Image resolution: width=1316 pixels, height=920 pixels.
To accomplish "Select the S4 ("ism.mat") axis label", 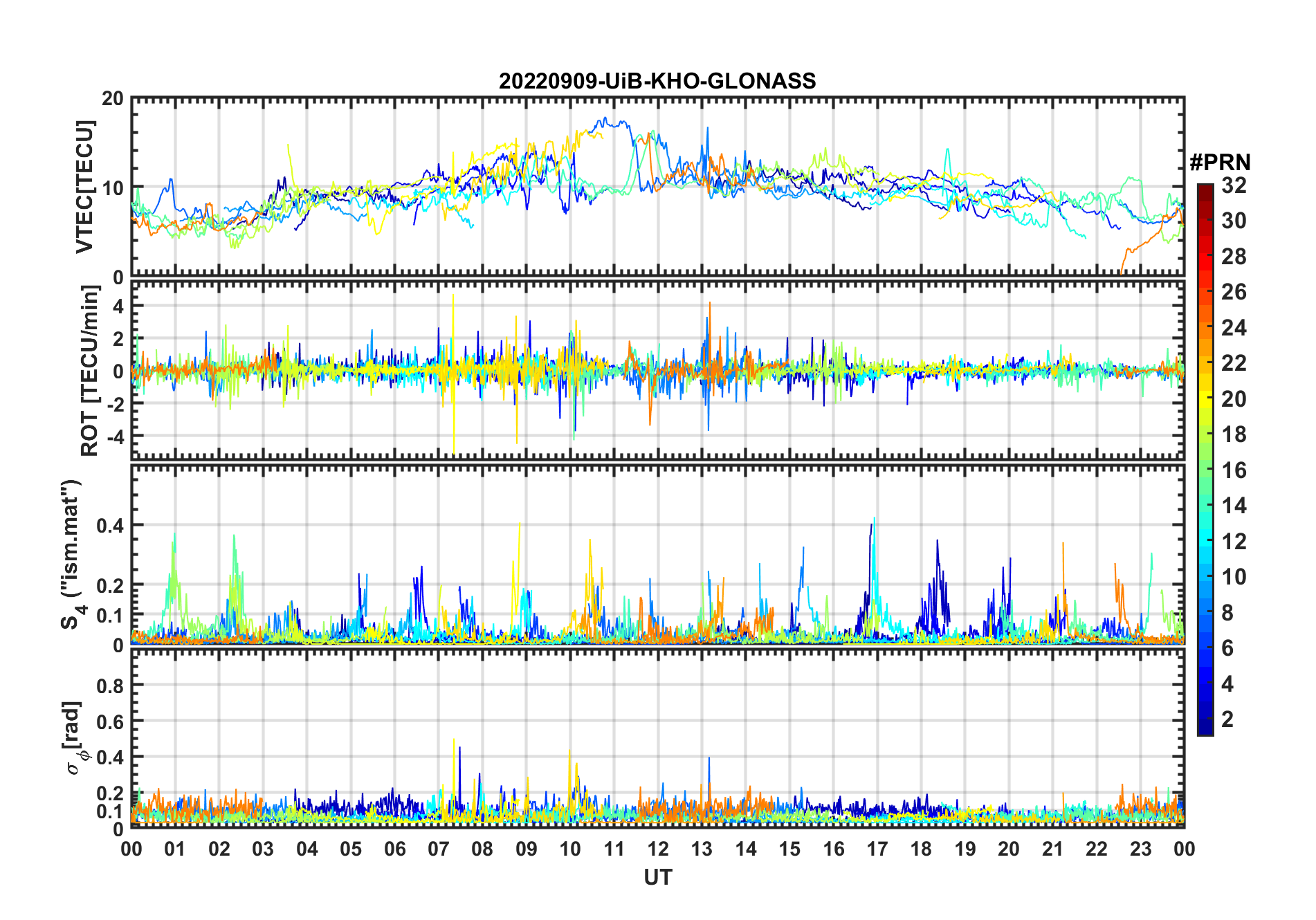I will [71, 554].
